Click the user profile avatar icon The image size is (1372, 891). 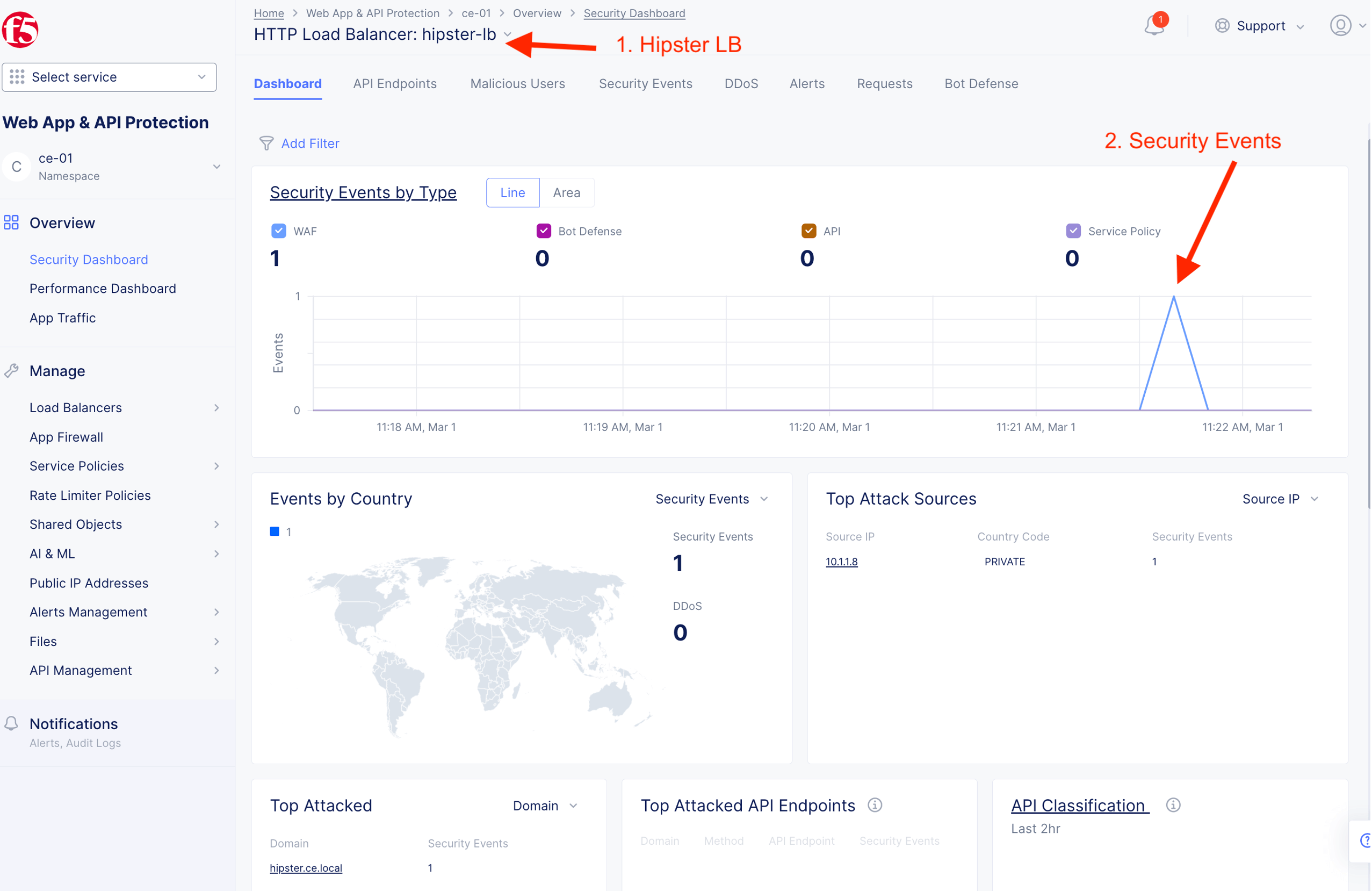1340,25
